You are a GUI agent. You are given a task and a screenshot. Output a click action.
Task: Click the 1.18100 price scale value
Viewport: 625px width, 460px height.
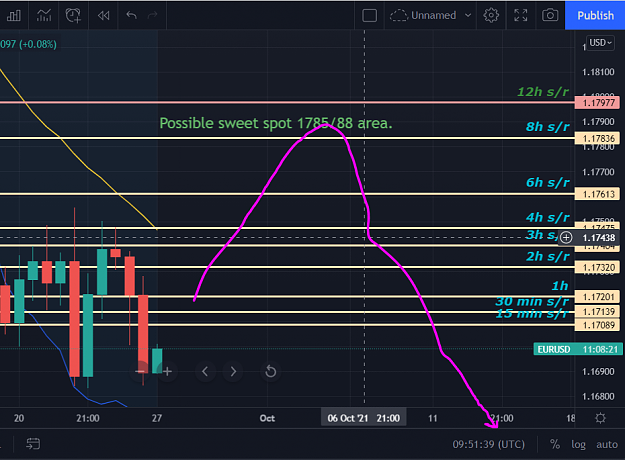coord(598,72)
